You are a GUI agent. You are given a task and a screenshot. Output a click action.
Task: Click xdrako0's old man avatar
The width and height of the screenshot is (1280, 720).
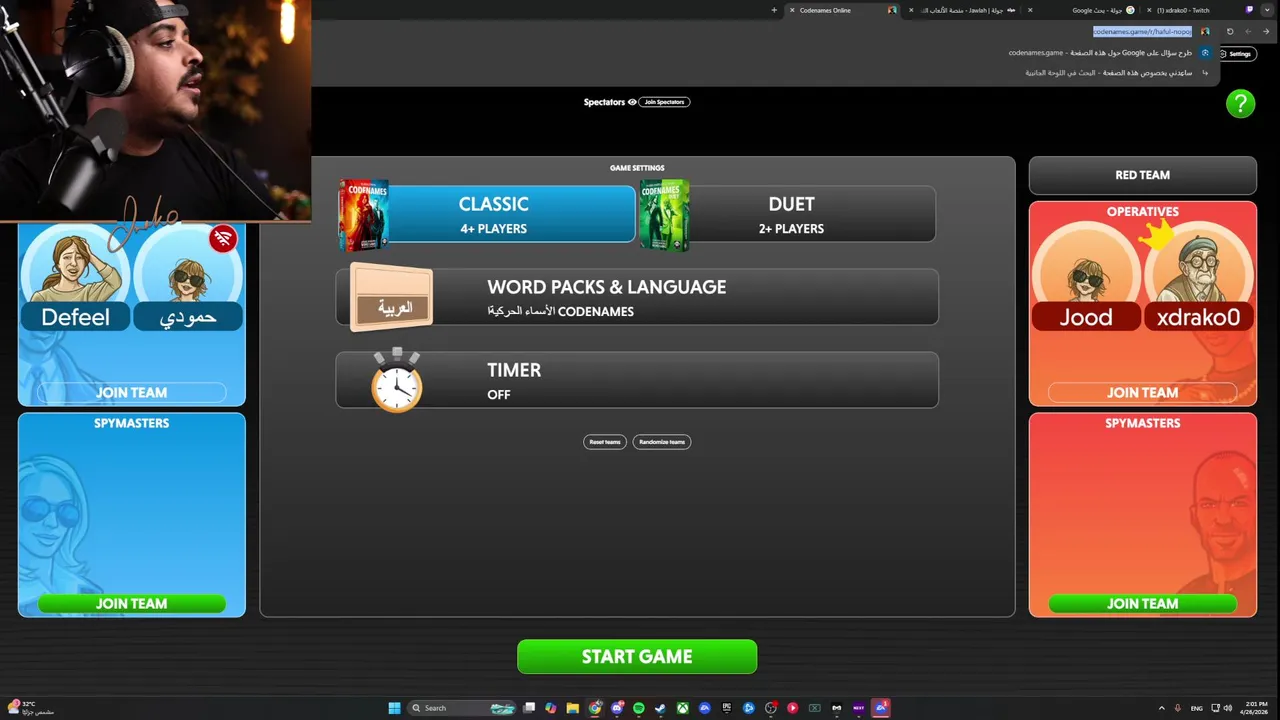pos(1198,268)
